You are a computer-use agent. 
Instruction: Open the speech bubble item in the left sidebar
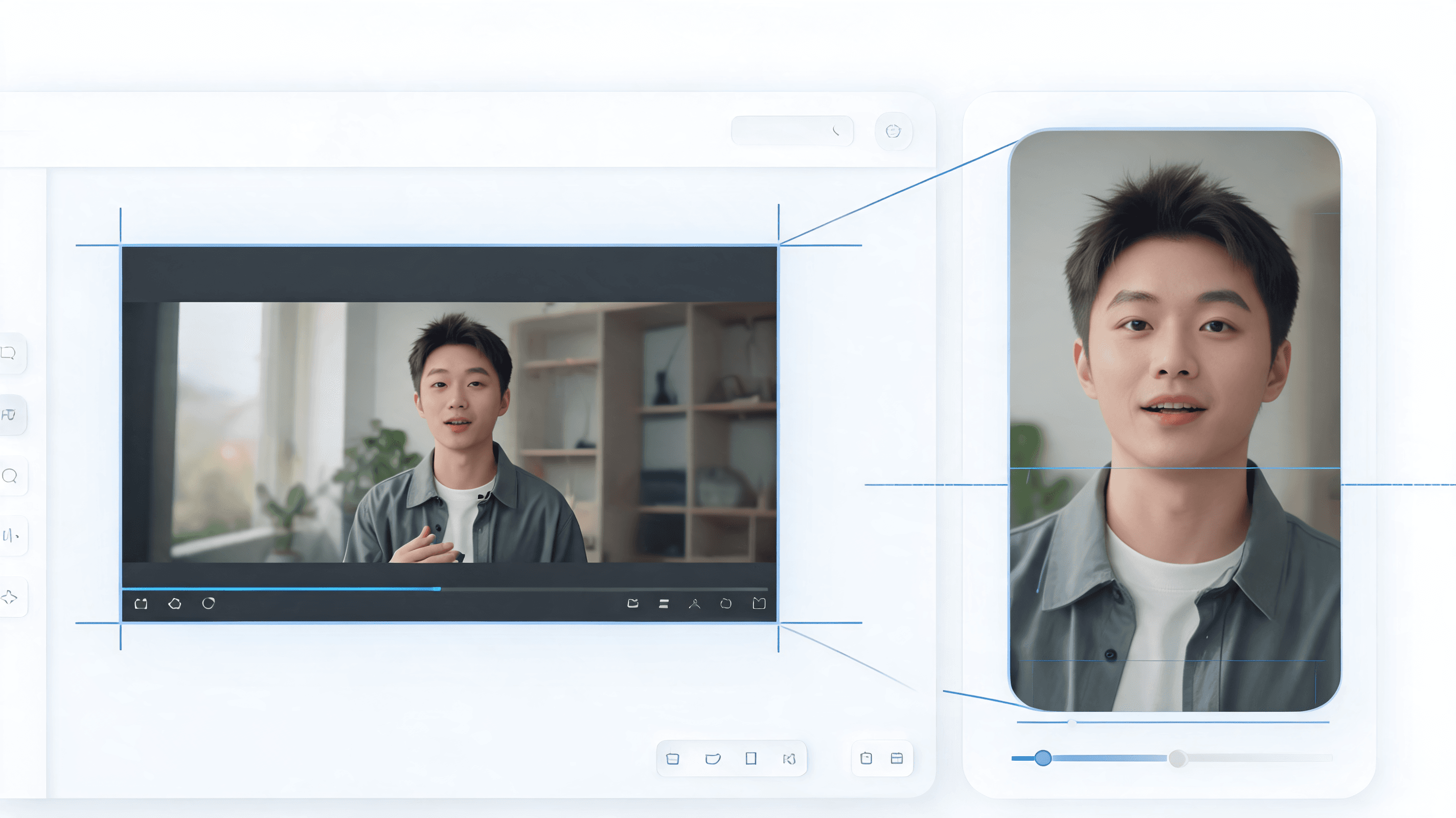point(9,353)
